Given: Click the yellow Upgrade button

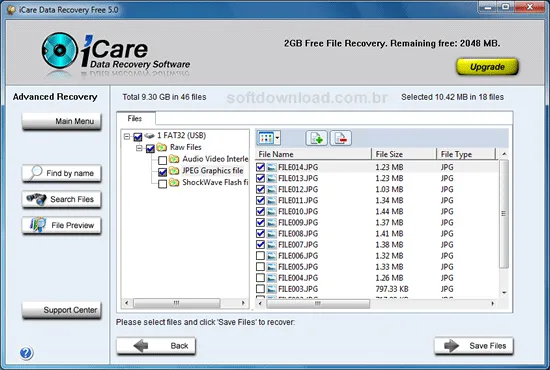Looking at the screenshot, I should pos(487,67).
